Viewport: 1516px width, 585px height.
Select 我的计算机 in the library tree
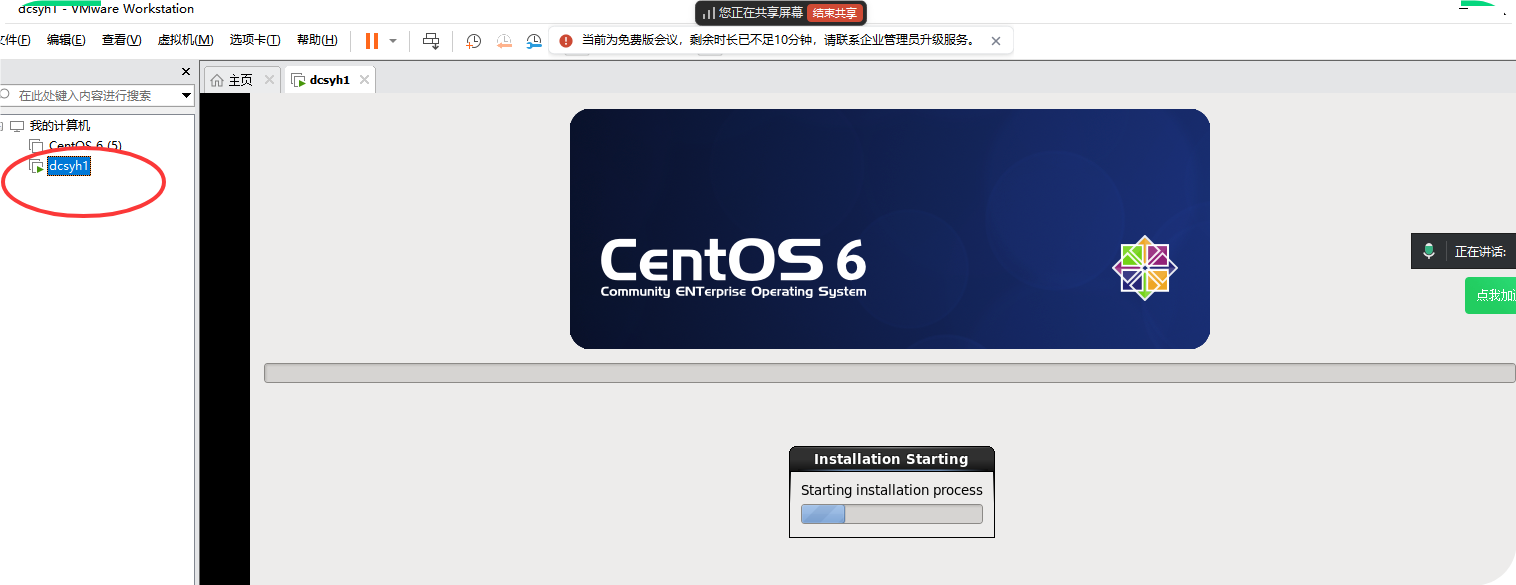pos(59,126)
